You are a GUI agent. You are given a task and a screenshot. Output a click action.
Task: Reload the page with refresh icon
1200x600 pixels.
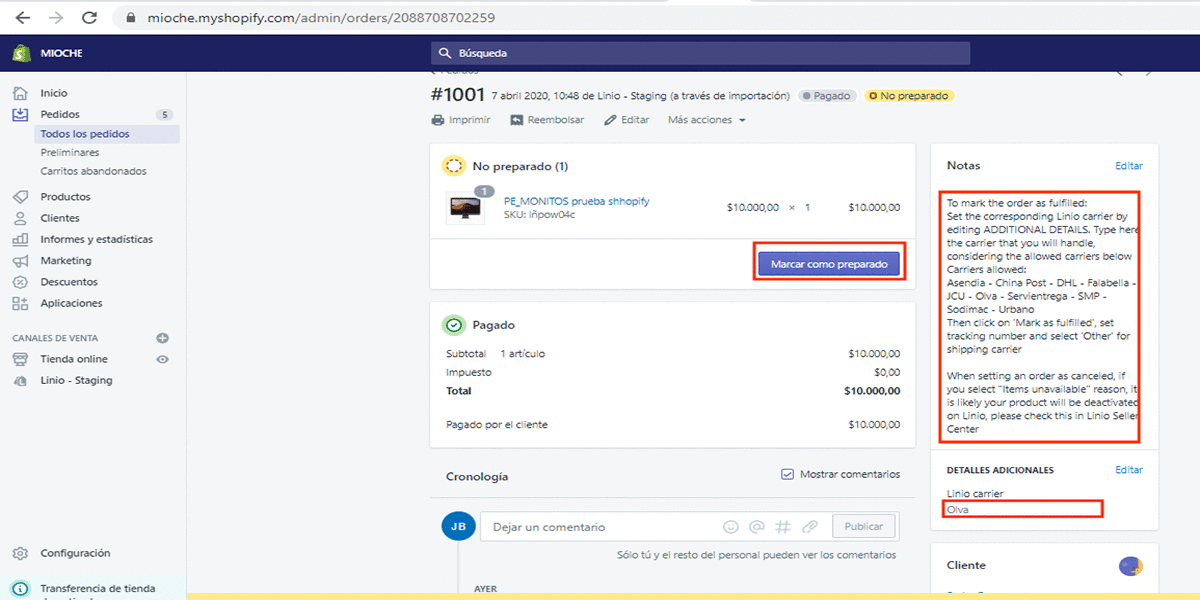point(90,18)
